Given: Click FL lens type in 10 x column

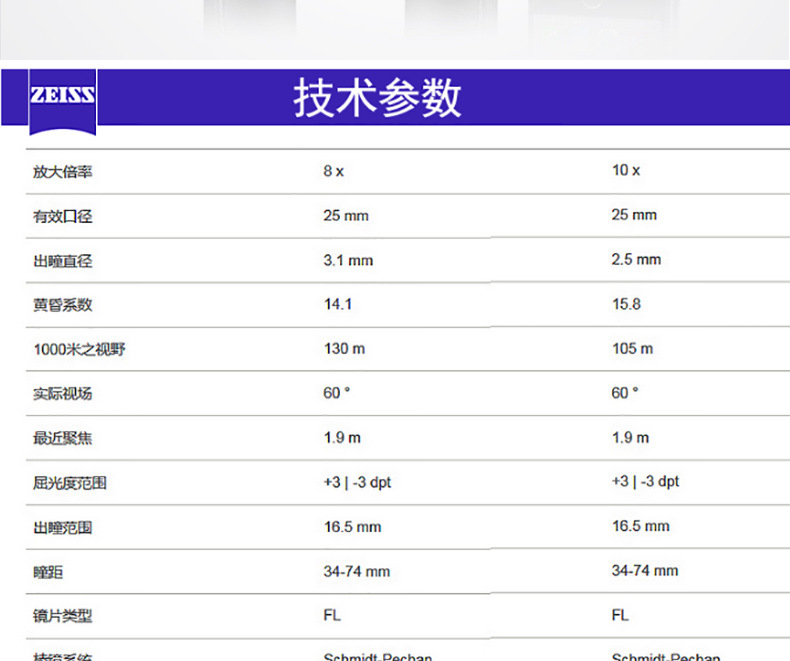Looking at the screenshot, I should click(x=621, y=615).
